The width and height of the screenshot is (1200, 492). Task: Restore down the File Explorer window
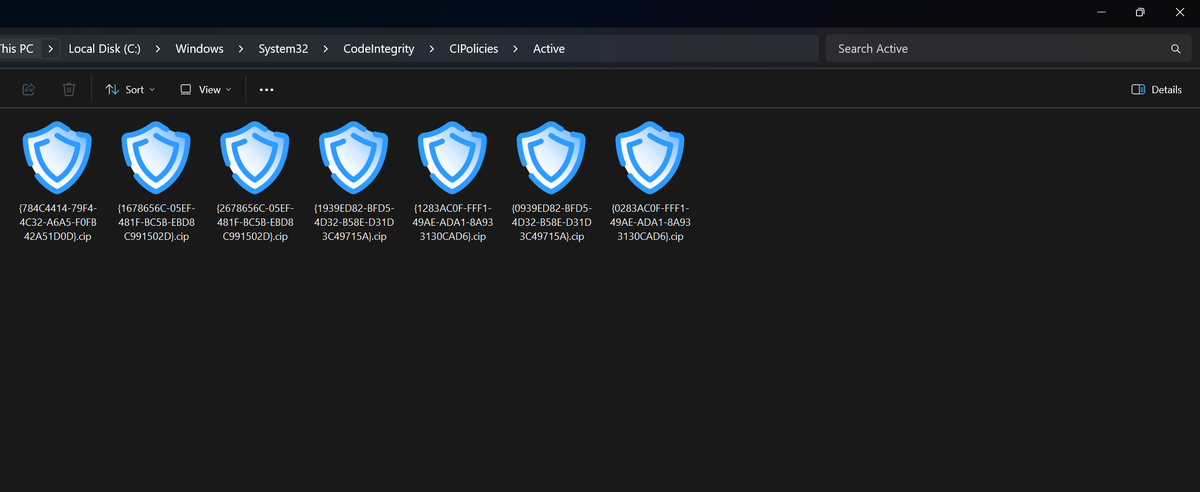pos(1140,12)
